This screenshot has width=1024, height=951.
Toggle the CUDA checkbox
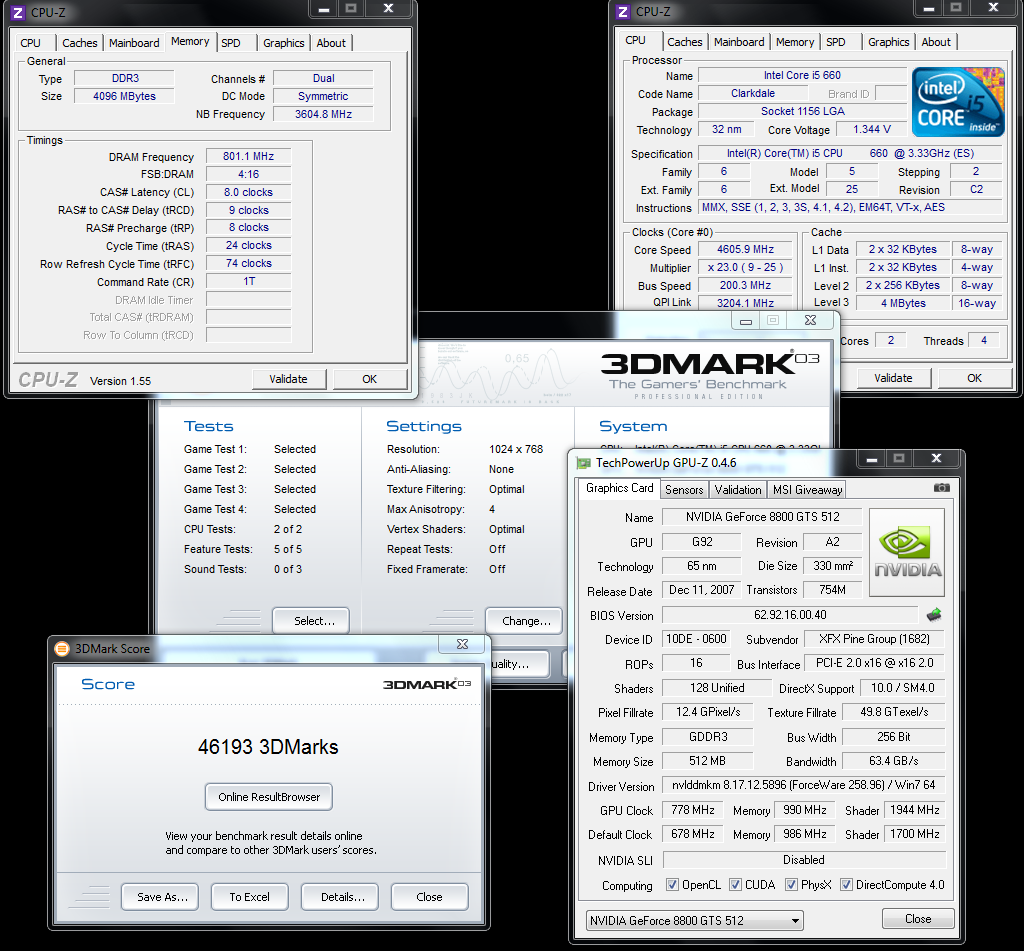(x=735, y=884)
